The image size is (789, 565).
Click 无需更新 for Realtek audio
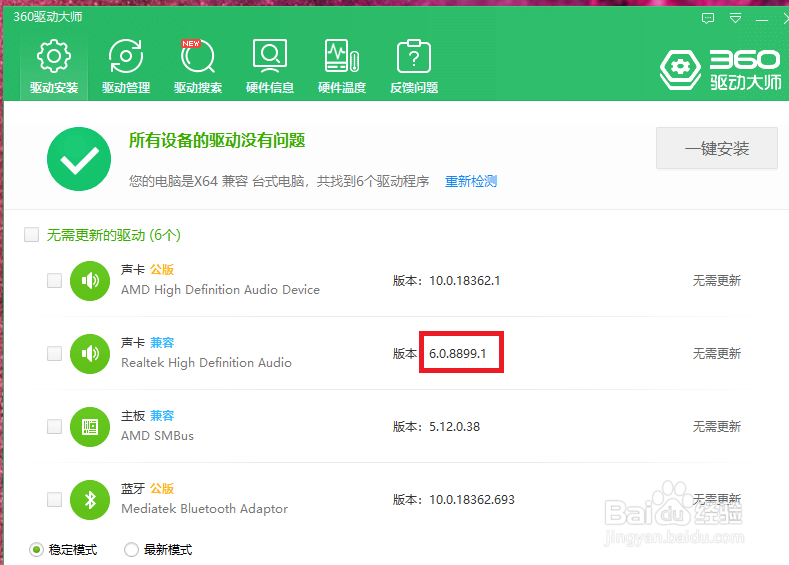point(717,354)
